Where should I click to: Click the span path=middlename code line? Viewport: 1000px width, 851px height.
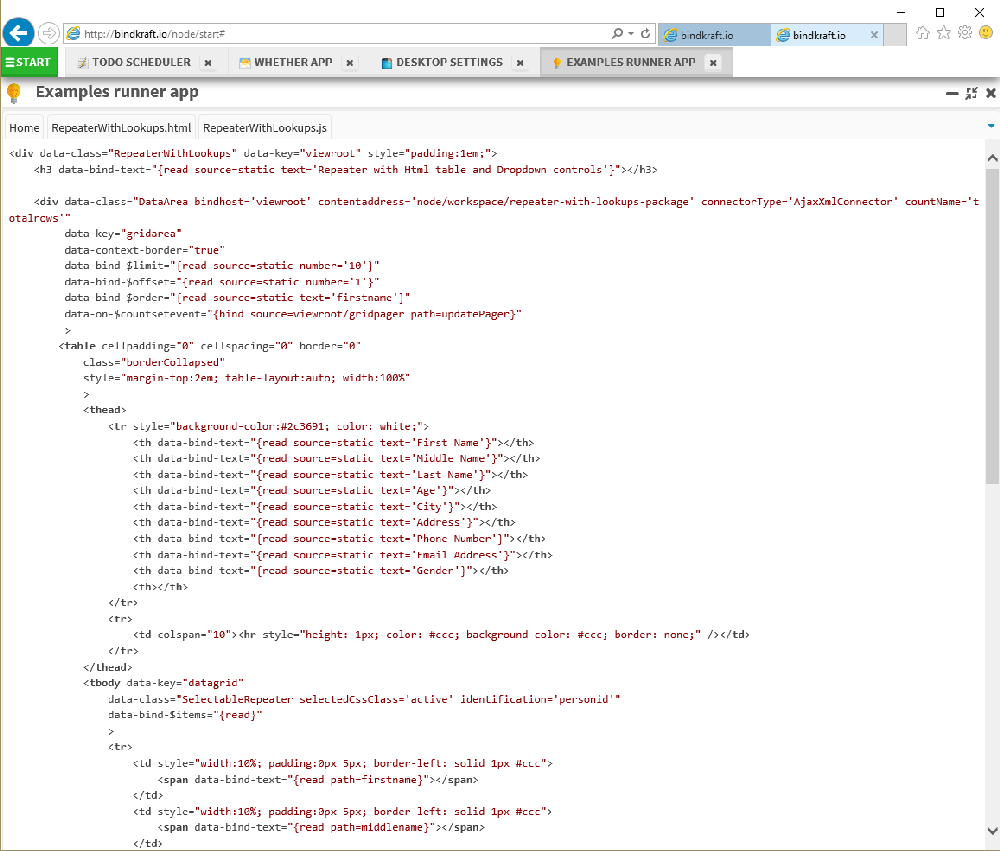coord(321,827)
